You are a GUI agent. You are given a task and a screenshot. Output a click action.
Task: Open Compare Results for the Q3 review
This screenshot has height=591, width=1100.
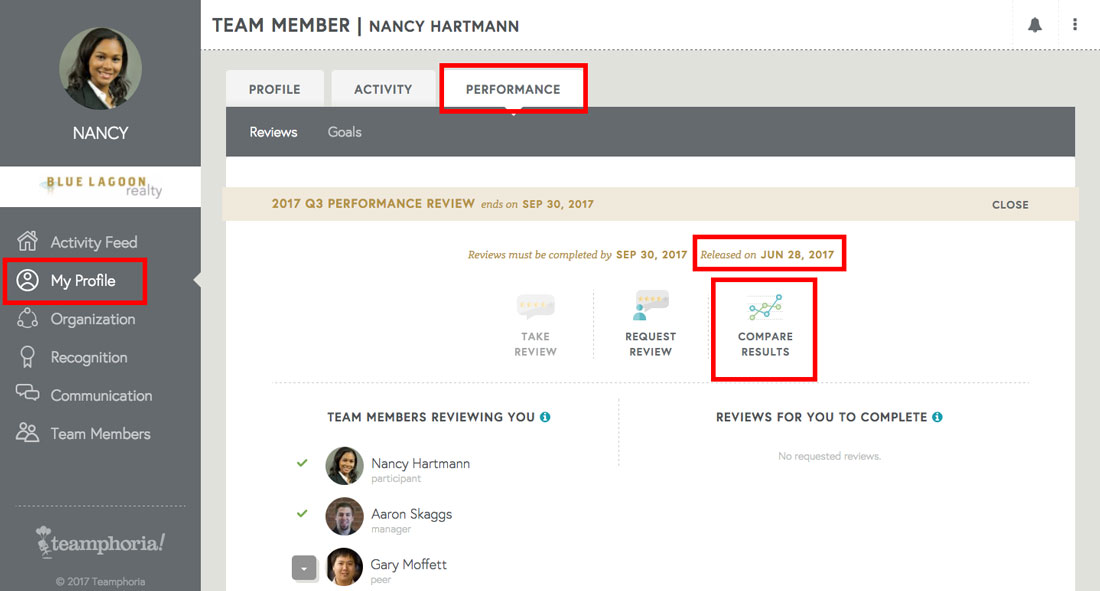pyautogui.click(x=764, y=320)
